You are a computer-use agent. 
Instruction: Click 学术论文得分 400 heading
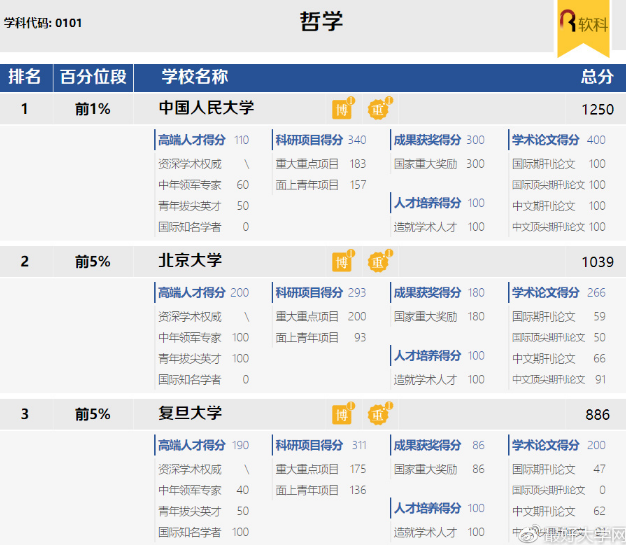(x=559, y=140)
